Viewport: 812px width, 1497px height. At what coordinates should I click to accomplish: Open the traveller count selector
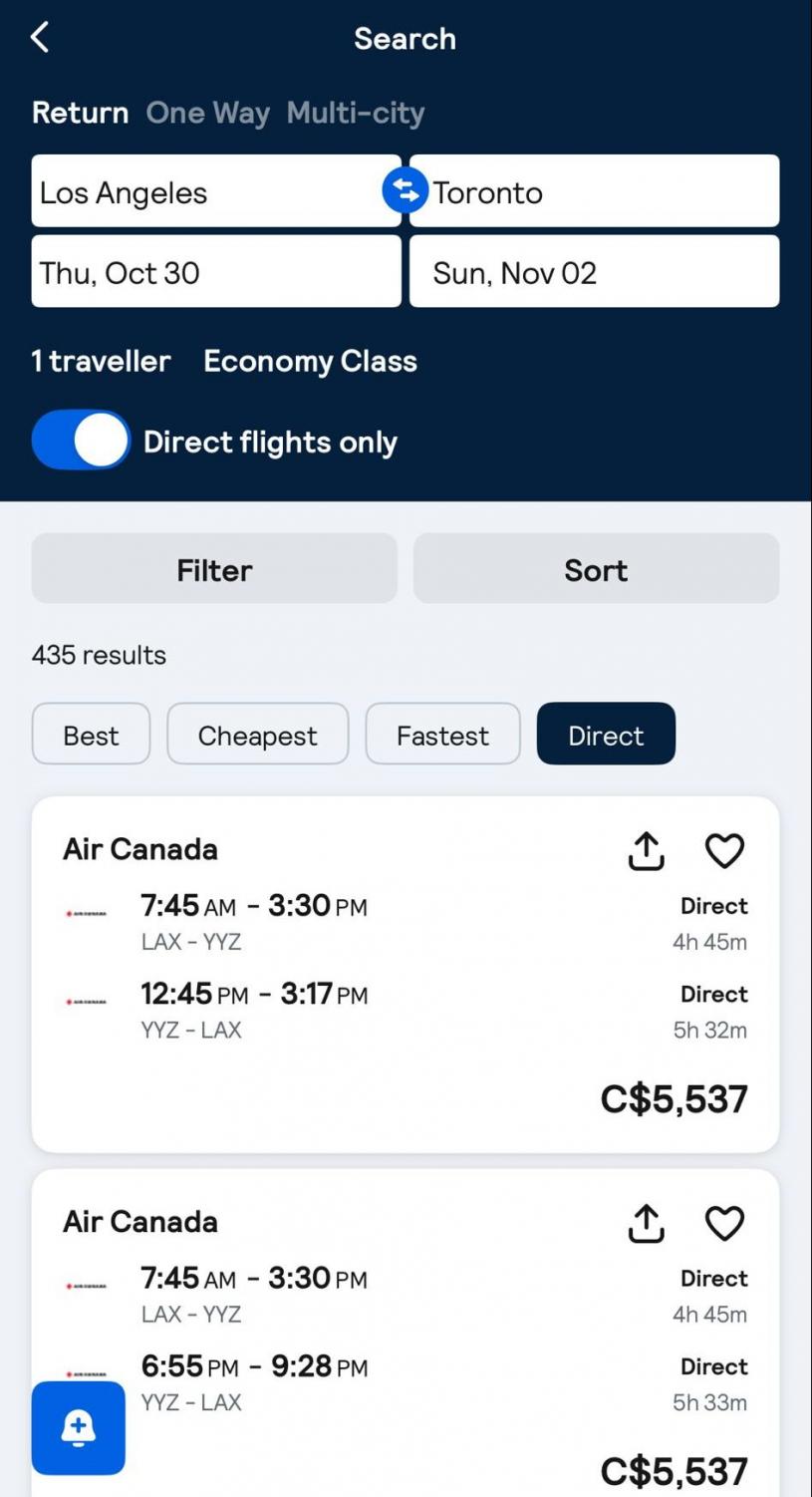coord(101,361)
